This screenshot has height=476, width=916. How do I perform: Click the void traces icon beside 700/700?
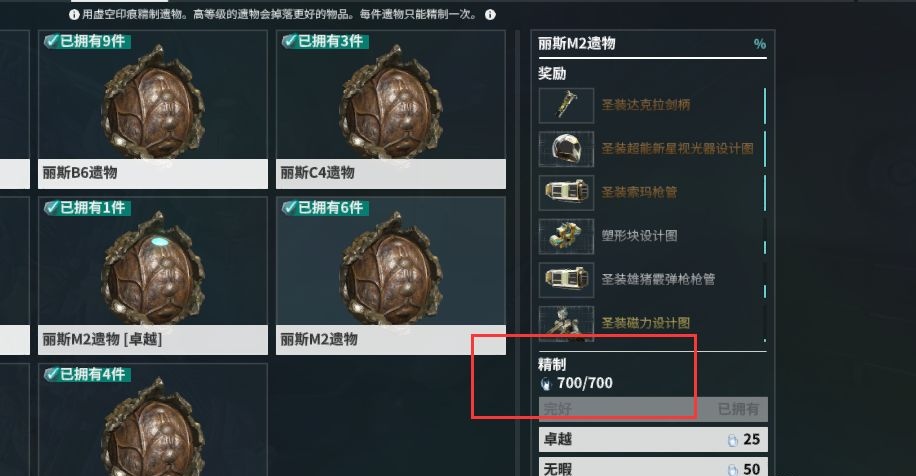point(546,384)
